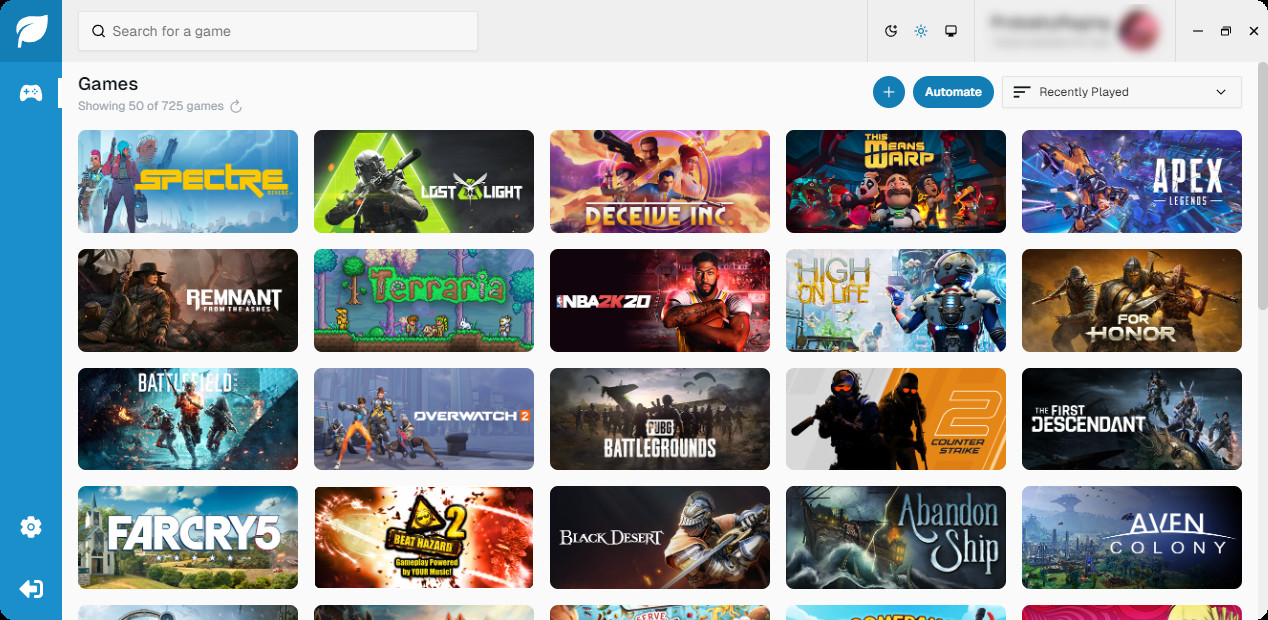Open the Apex Legends game card
The image size is (1268, 620).
coord(1132,182)
